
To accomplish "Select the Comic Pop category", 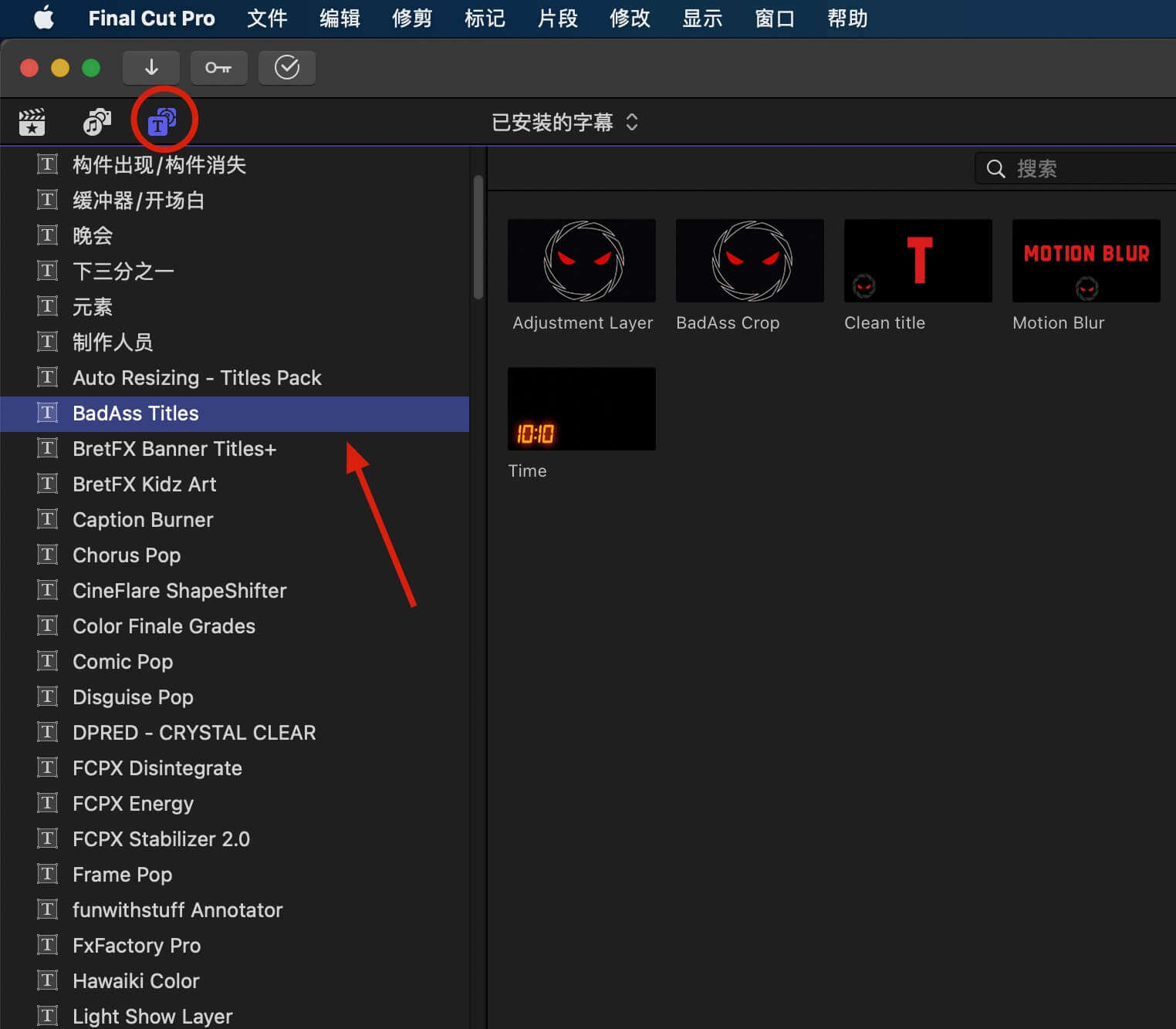I will pyautogui.click(x=235, y=661).
